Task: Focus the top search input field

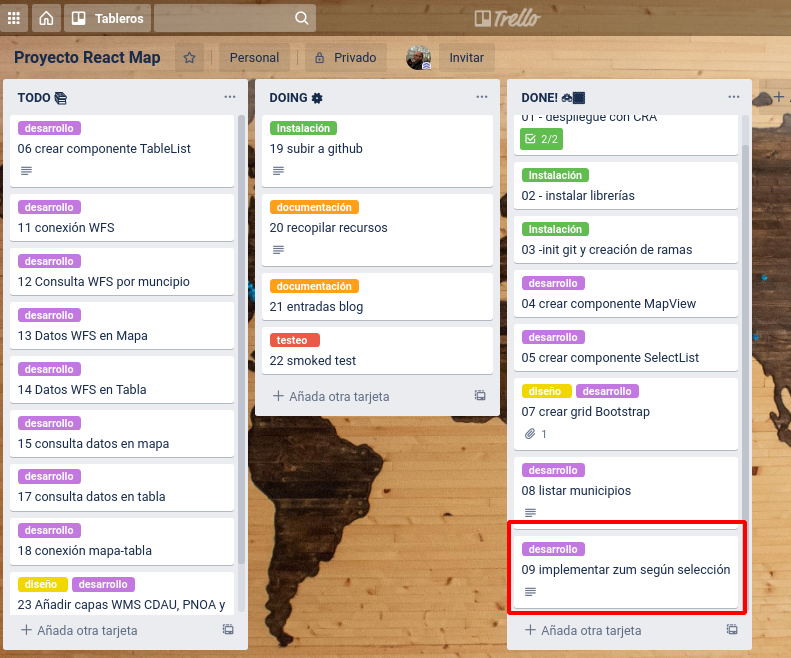Action: 235,18
